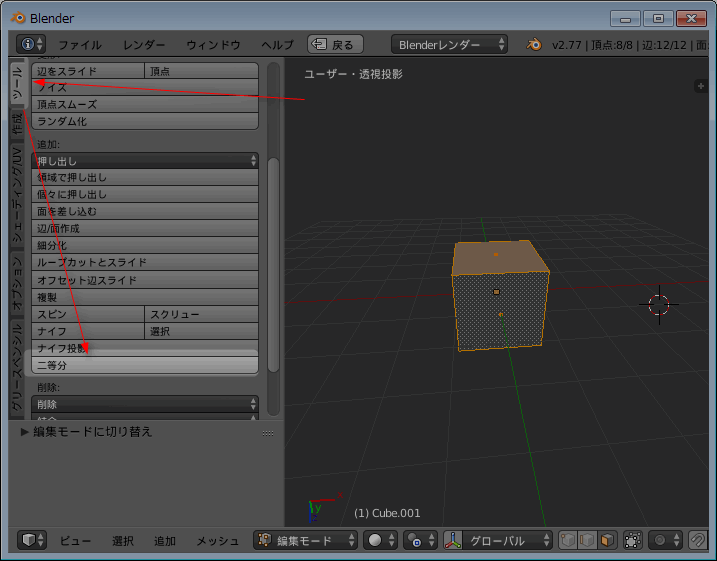Click the スクリュー button
The image size is (717, 561).
(x=201, y=315)
